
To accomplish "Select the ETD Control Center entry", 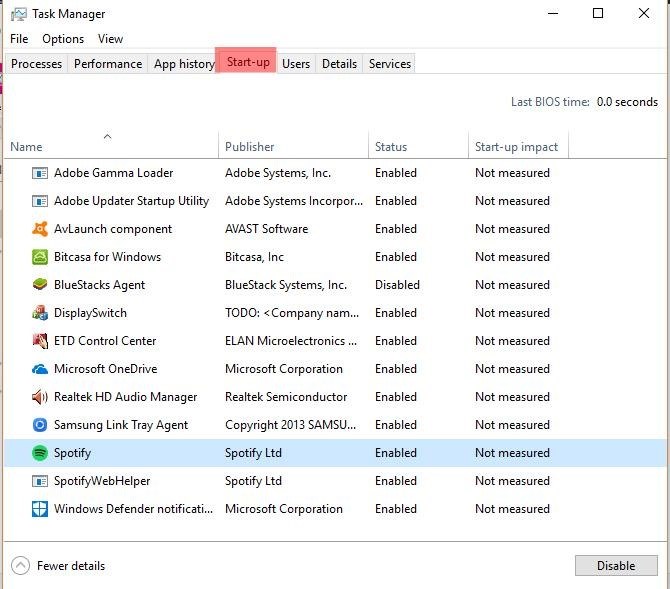I will tap(105, 341).
